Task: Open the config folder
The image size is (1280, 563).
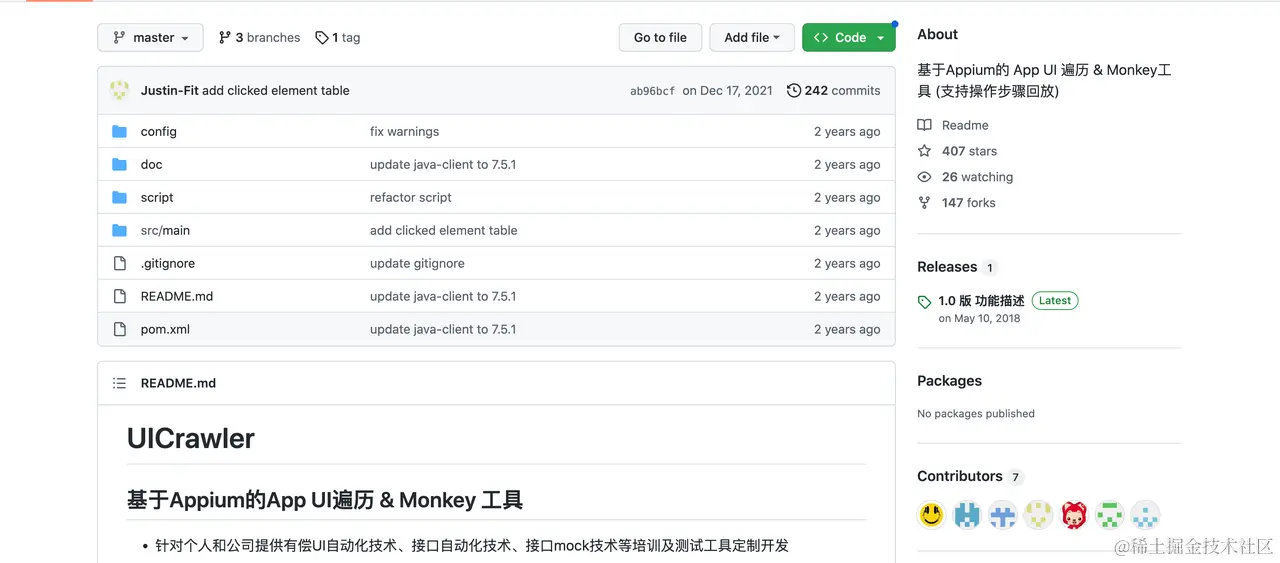Action: [x=159, y=131]
